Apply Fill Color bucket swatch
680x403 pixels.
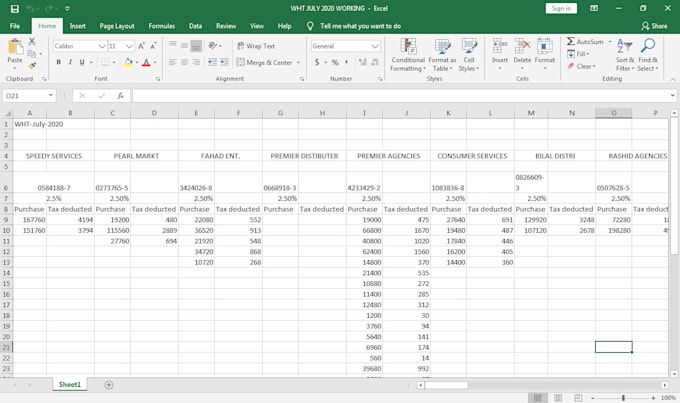pyautogui.click(x=128, y=62)
